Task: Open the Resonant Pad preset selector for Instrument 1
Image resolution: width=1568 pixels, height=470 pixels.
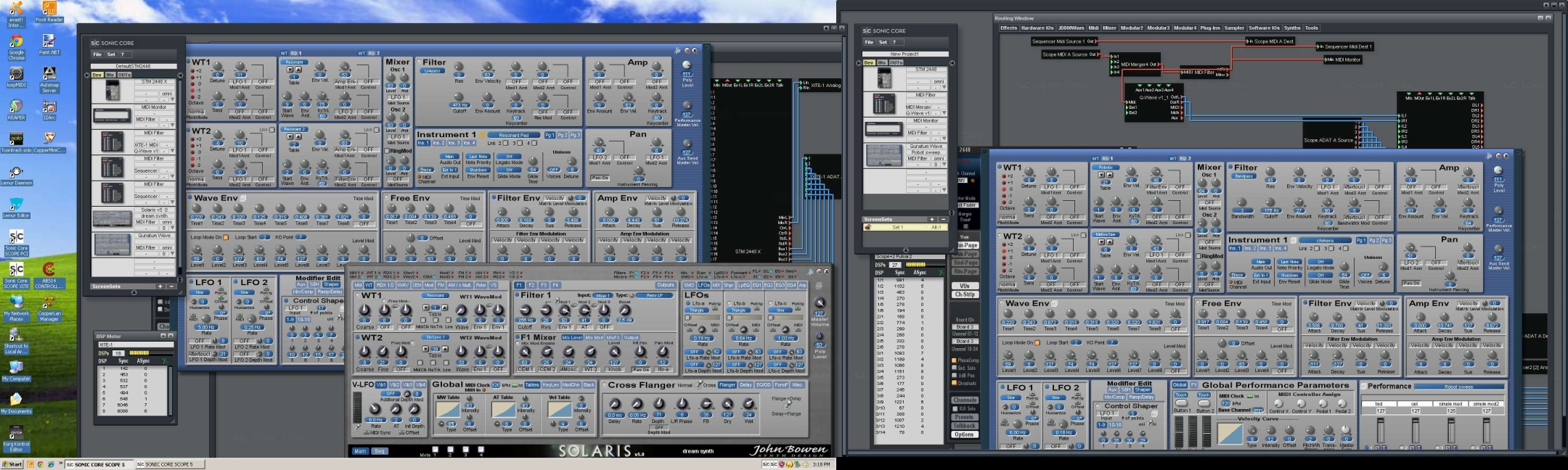Action: [x=513, y=135]
